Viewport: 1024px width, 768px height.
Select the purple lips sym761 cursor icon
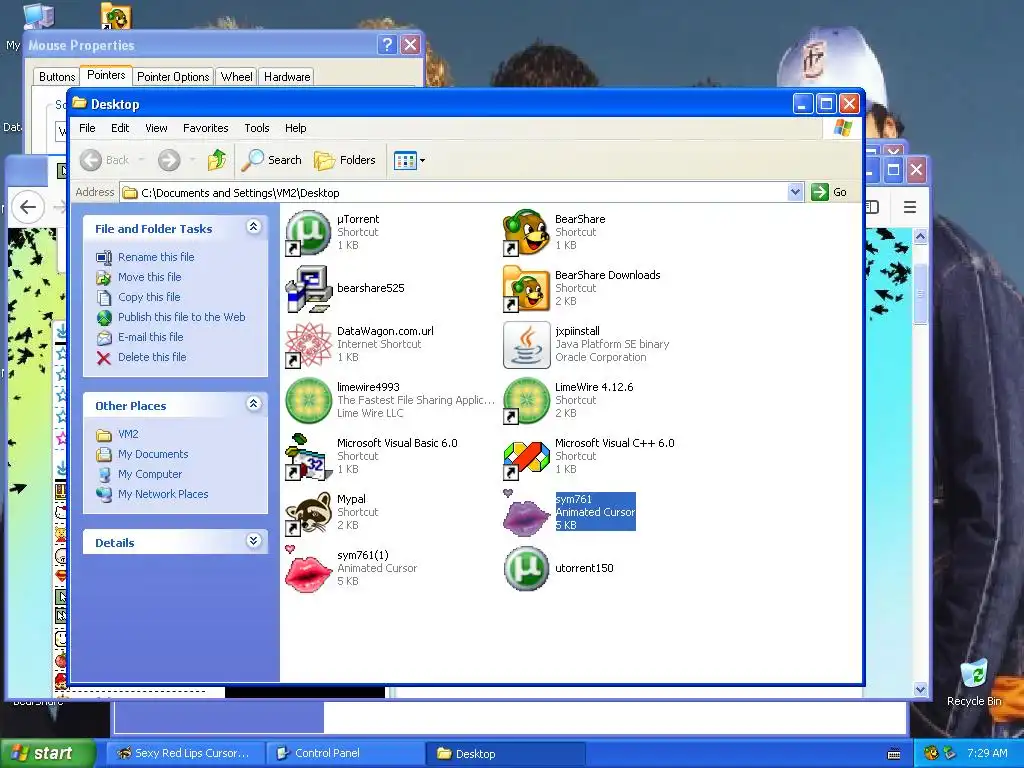[x=526, y=513]
